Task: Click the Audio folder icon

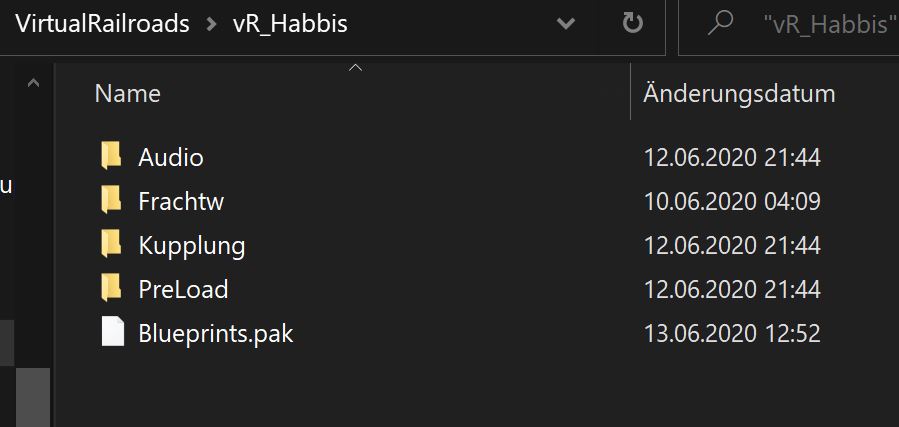Action: tap(112, 157)
